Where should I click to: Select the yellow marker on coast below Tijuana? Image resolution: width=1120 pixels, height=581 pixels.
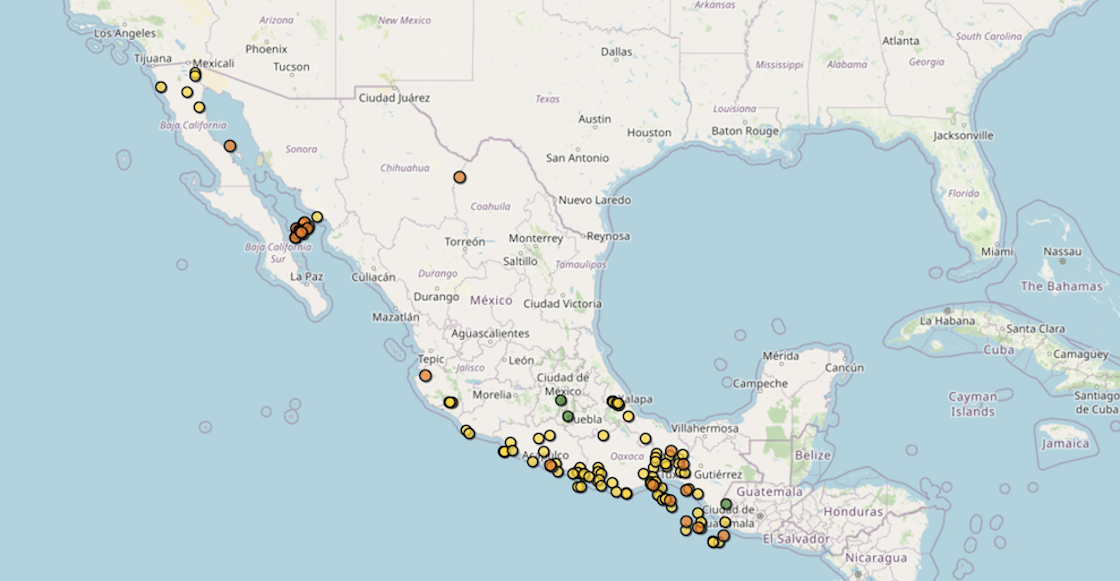(x=161, y=87)
